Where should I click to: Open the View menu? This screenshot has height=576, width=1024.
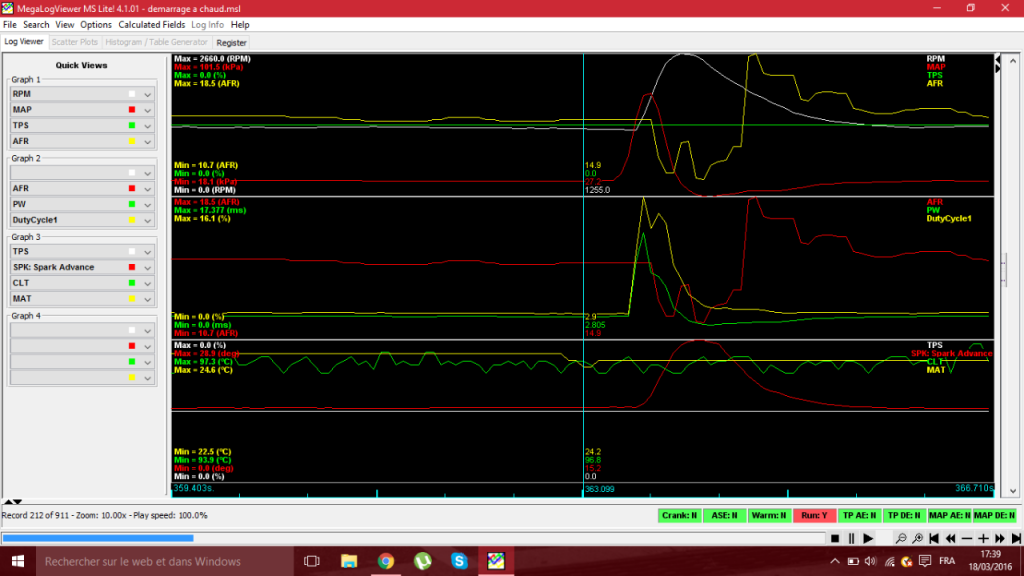(65, 25)
